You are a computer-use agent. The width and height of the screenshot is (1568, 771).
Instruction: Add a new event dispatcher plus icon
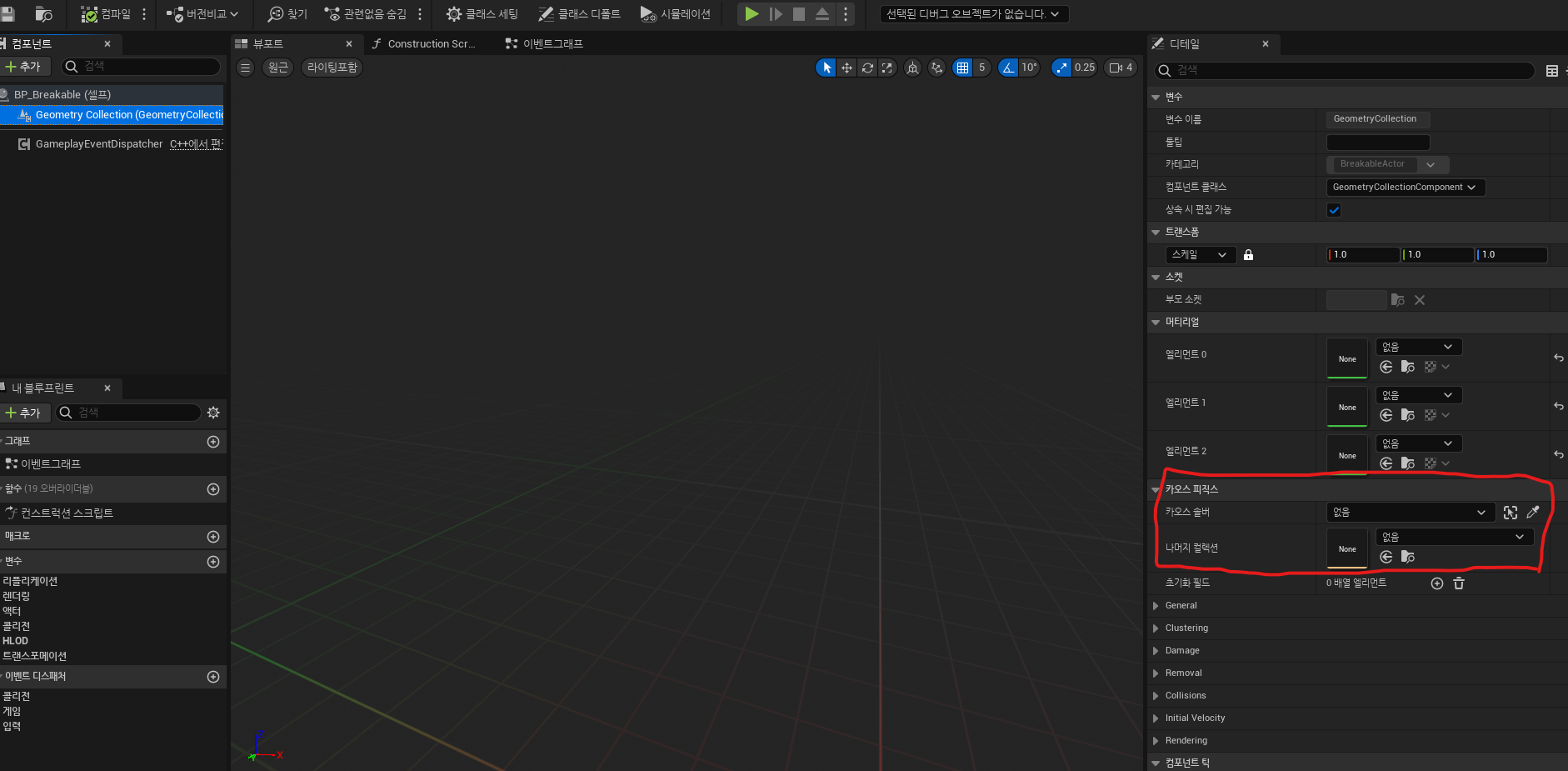213,677
